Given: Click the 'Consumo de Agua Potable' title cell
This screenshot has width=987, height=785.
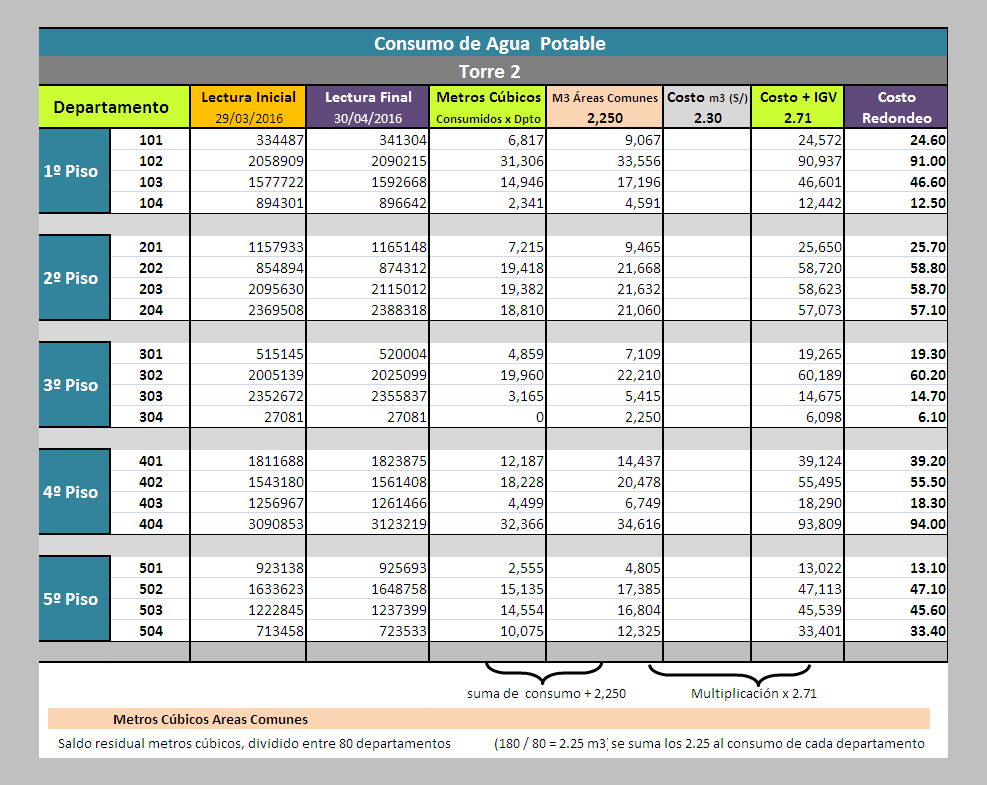Looking at the screenshot, I should pos(493,43).
